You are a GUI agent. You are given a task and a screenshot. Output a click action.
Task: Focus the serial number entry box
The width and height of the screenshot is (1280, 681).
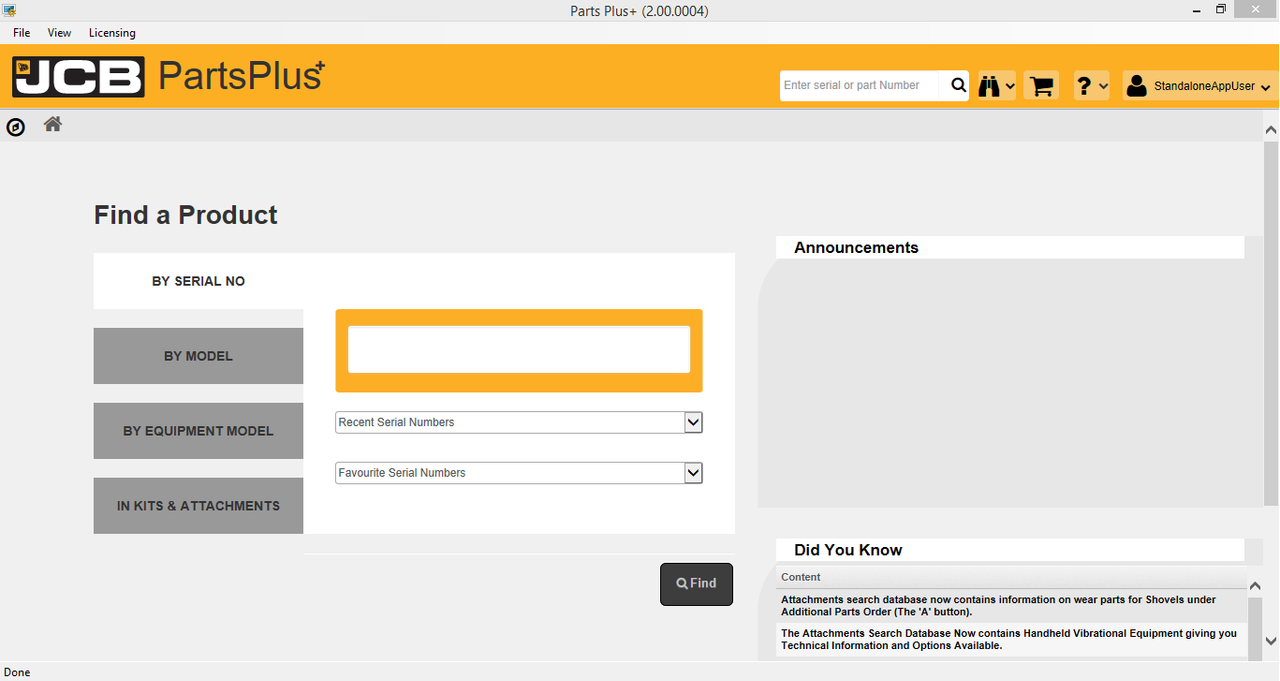519,350
